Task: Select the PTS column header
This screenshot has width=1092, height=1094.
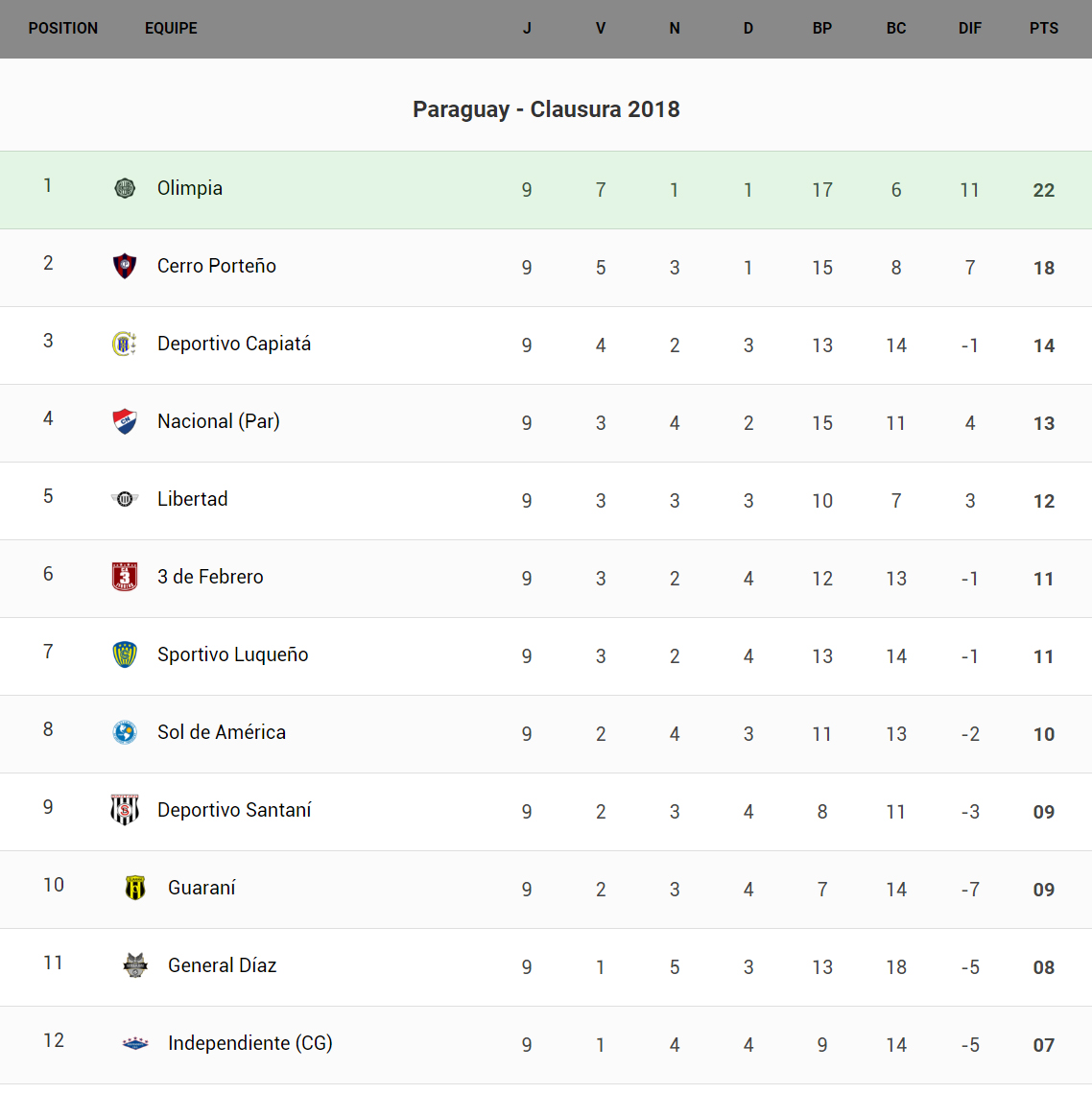Action: click(x=1043, y=29)
